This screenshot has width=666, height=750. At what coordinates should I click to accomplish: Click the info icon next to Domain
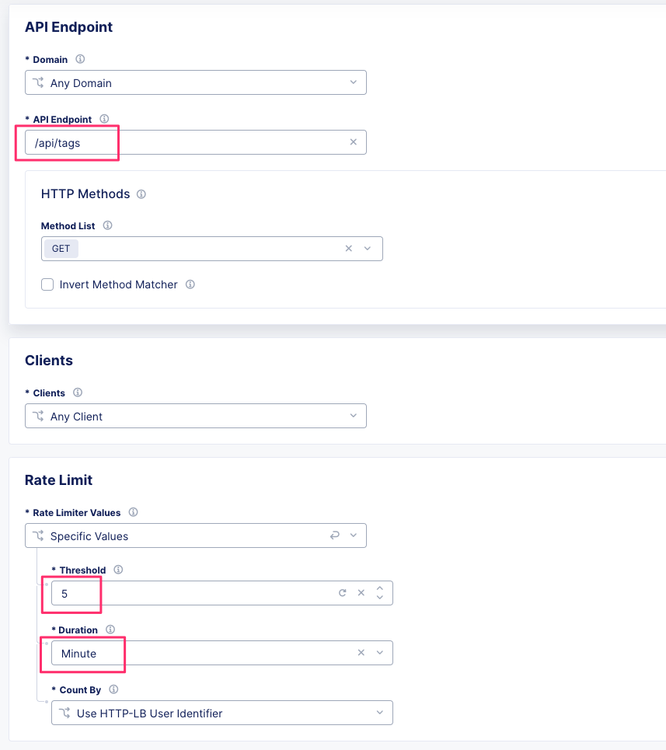tap(80, 59)
